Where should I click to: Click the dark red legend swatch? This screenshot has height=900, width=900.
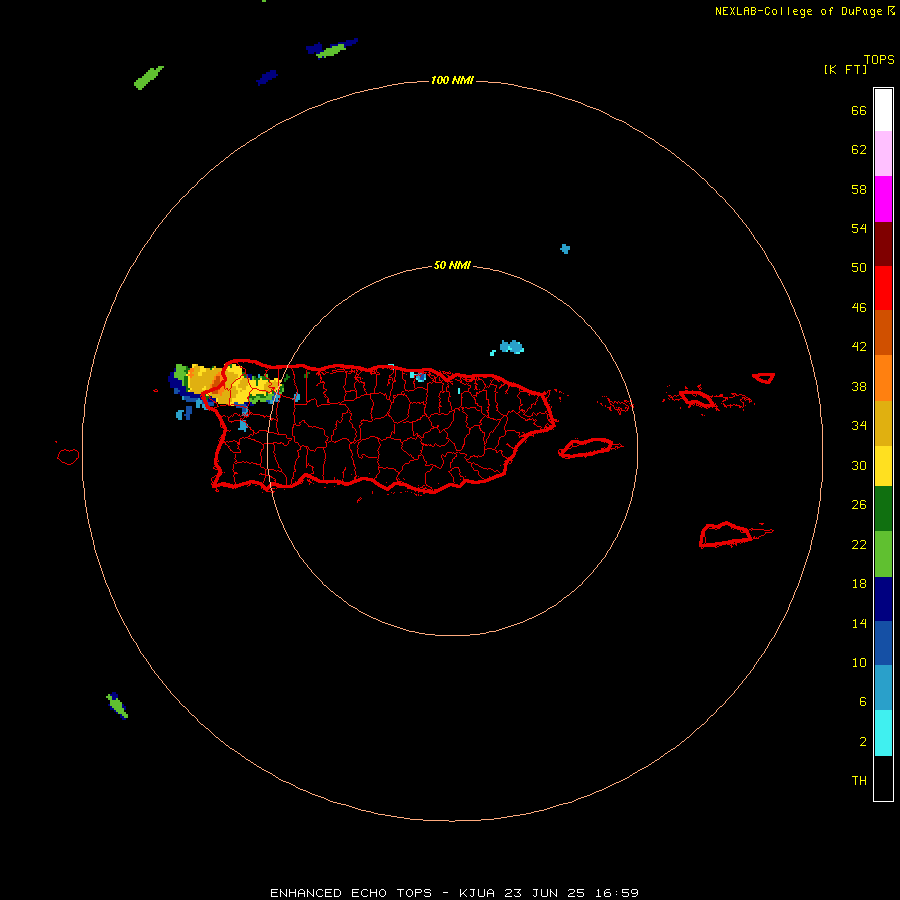click(883, 244)
